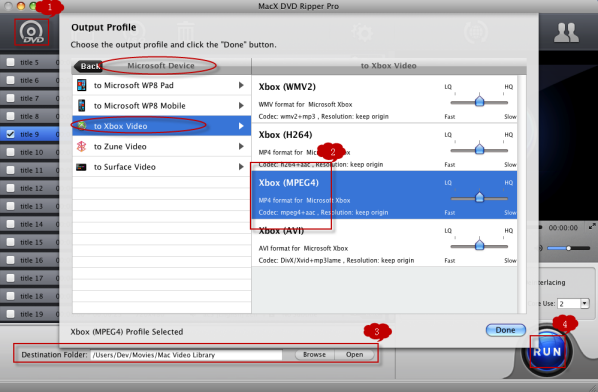The height and width of the screenshot is (392, 598).
Task: Adjust the preview volume slider
Action: (x=568, y=248)
